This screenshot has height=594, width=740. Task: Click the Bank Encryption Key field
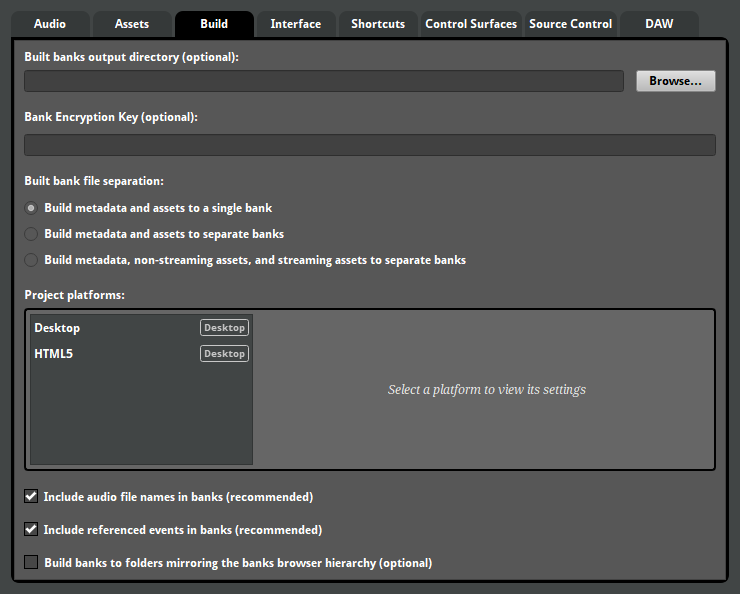pyautogui.click(x=369, y=145)
